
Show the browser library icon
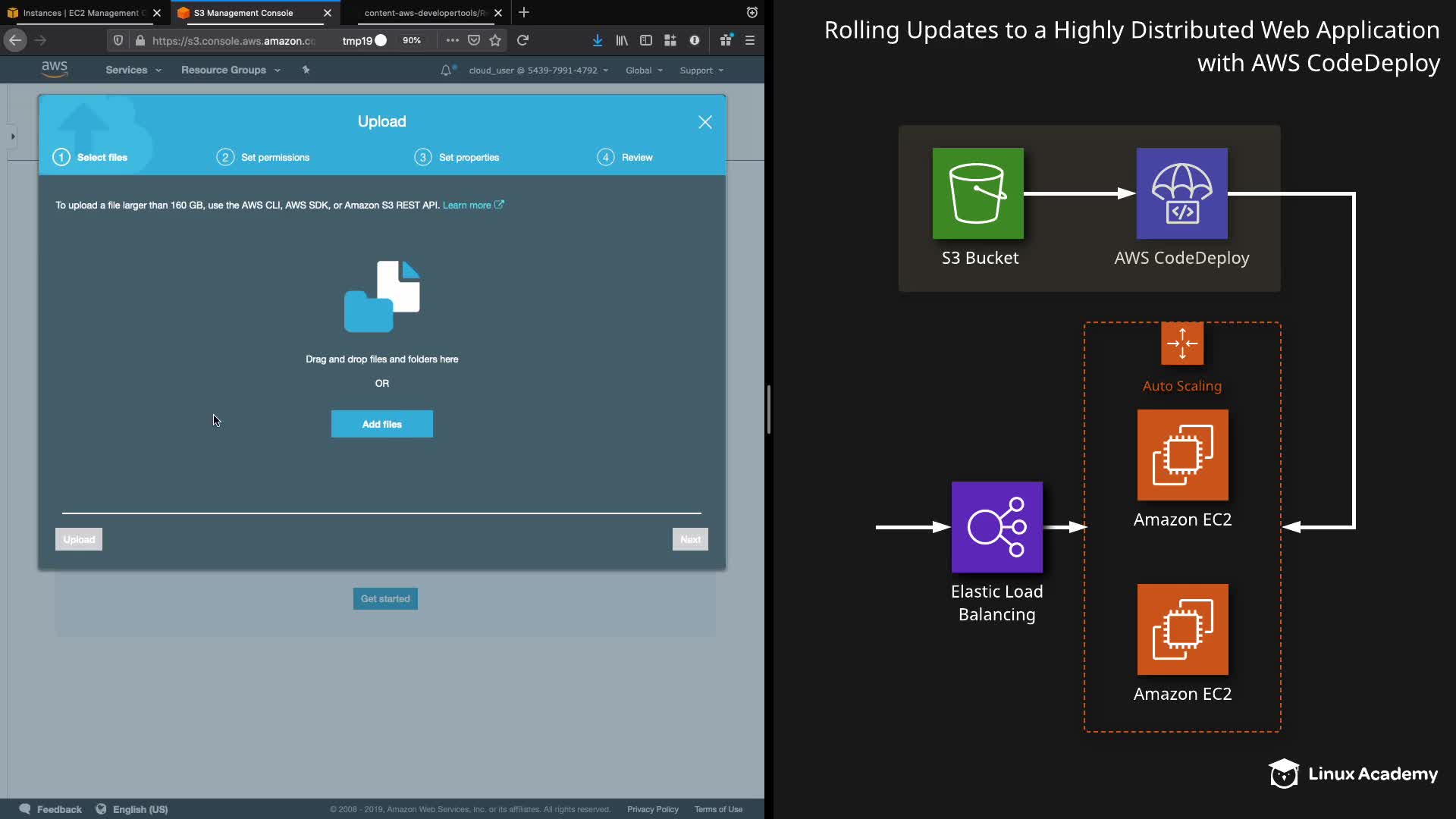pos(622,40)
